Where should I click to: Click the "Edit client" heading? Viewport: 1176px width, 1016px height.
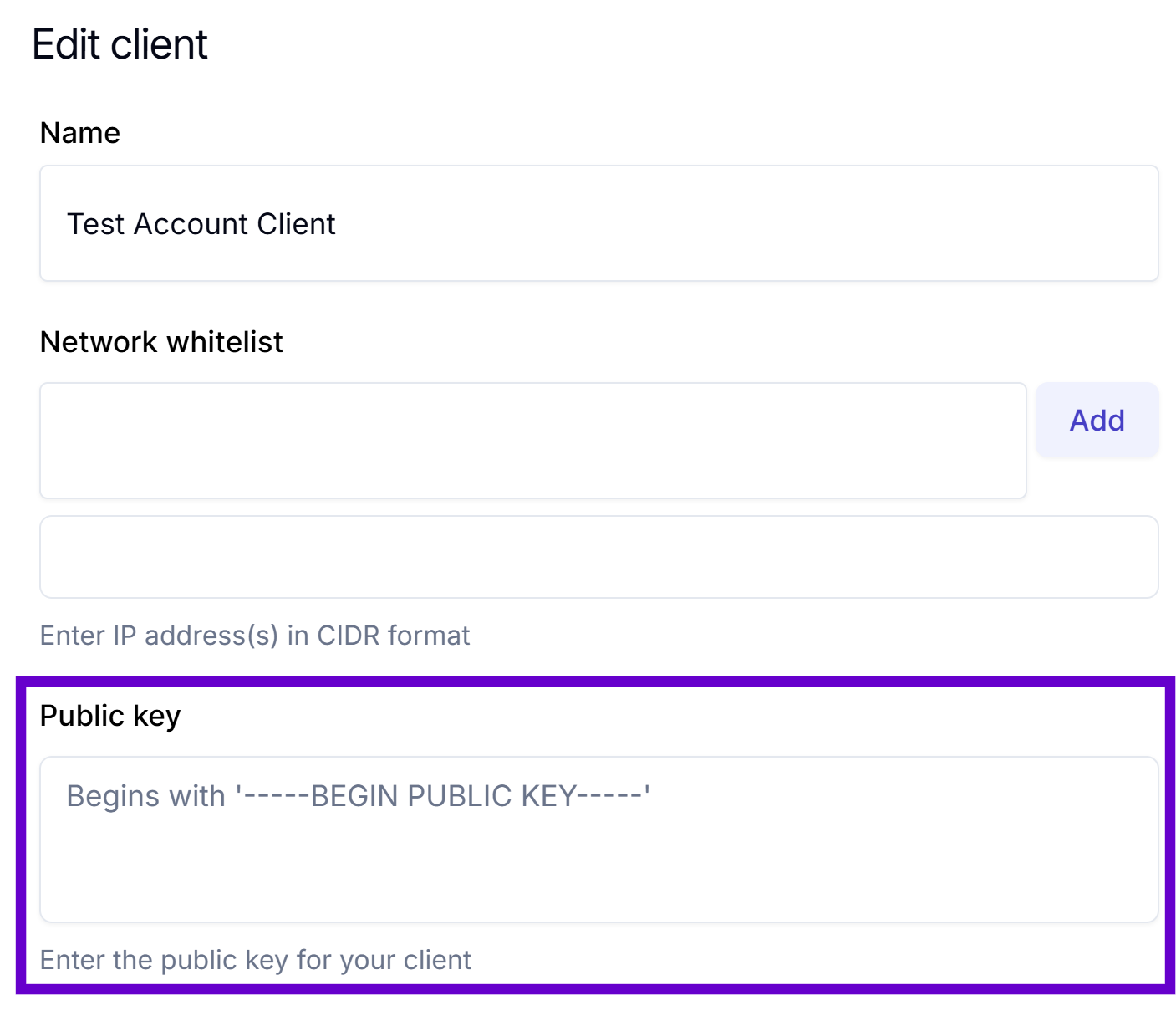(x=120, y=44)
